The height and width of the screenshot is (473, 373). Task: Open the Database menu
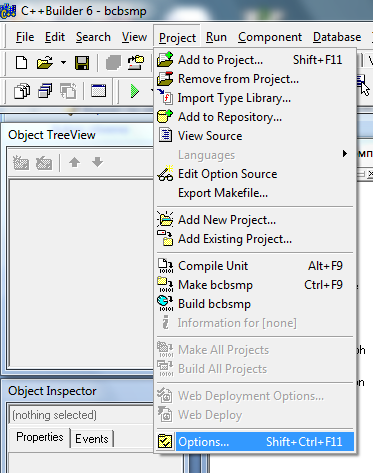tap(337, 37)
